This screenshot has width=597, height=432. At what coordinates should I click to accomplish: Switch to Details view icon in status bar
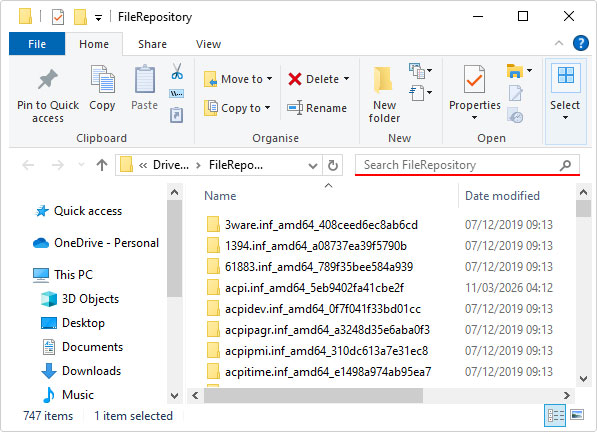pos(555,416)
